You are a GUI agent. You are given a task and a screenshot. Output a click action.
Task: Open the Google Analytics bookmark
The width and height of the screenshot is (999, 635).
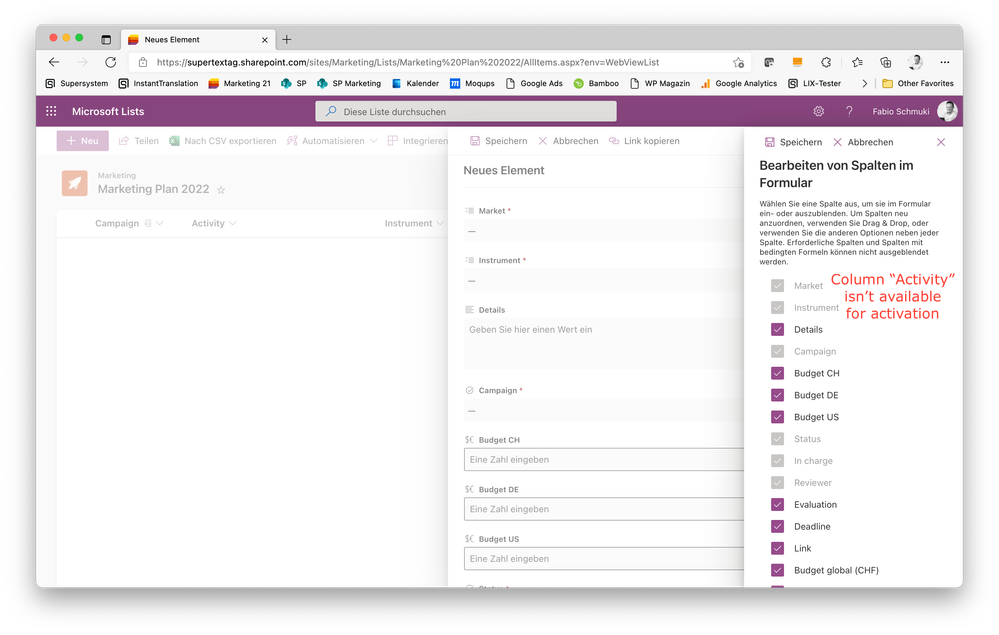coord(739,83)
